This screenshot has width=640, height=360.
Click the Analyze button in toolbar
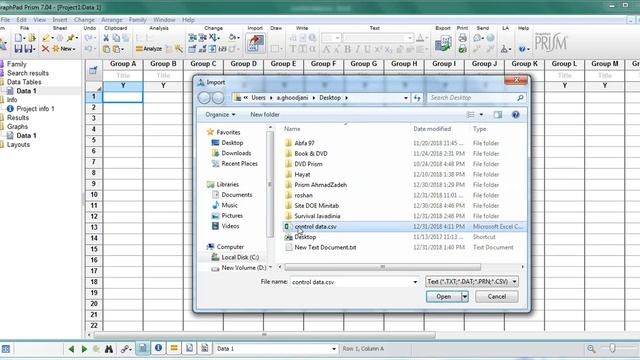149,49
